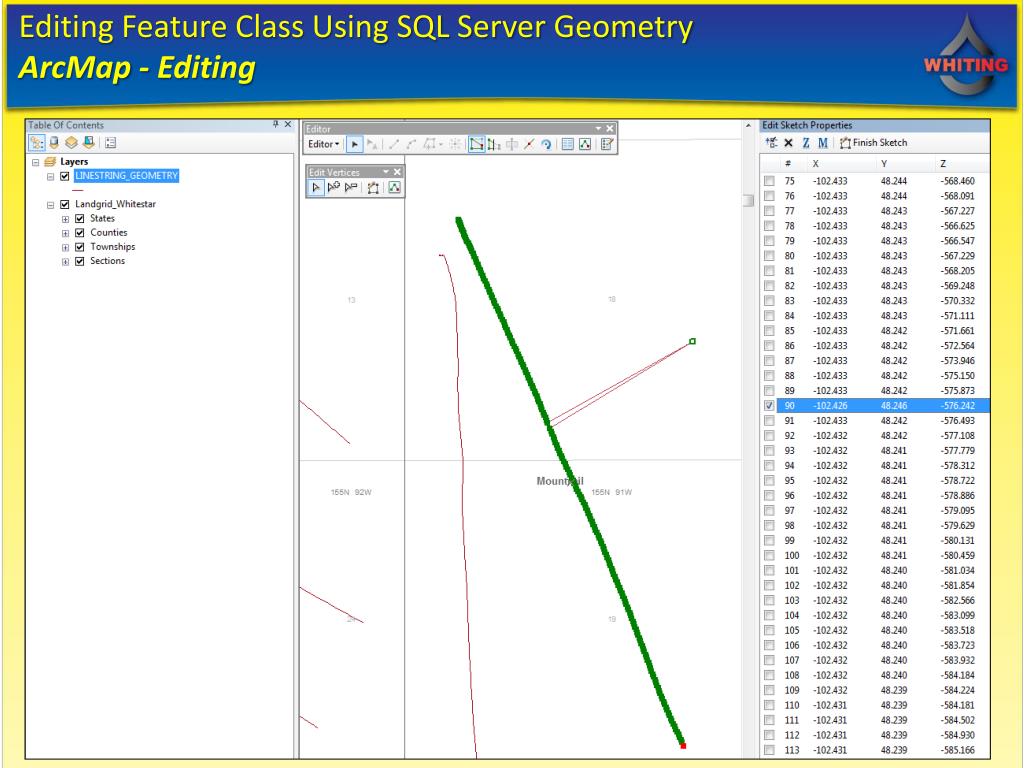Select the Add Vertex tool
This screenshot has height=768, width=1024.
334,188
